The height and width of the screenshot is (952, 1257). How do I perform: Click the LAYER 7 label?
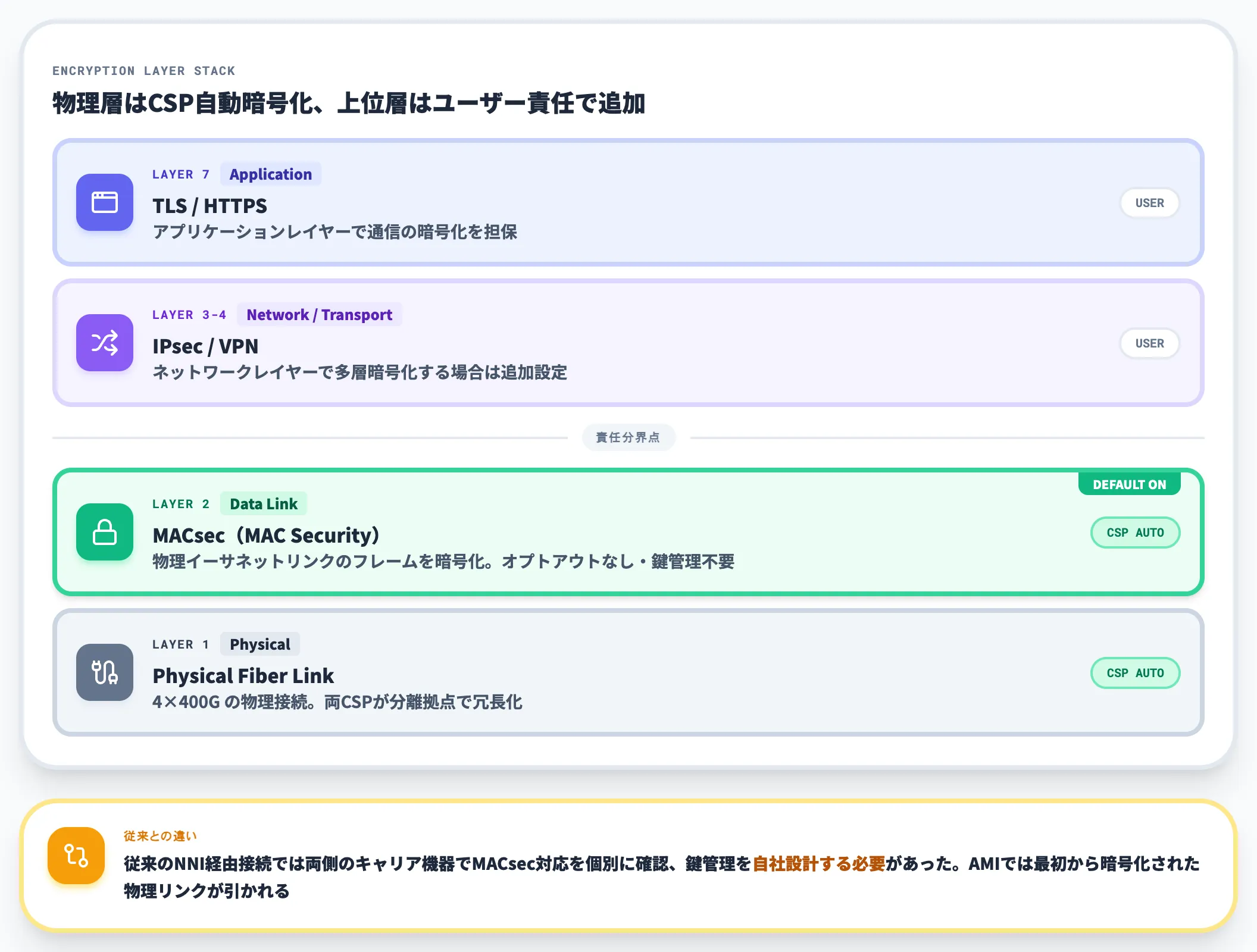click(x=181, y=174)
